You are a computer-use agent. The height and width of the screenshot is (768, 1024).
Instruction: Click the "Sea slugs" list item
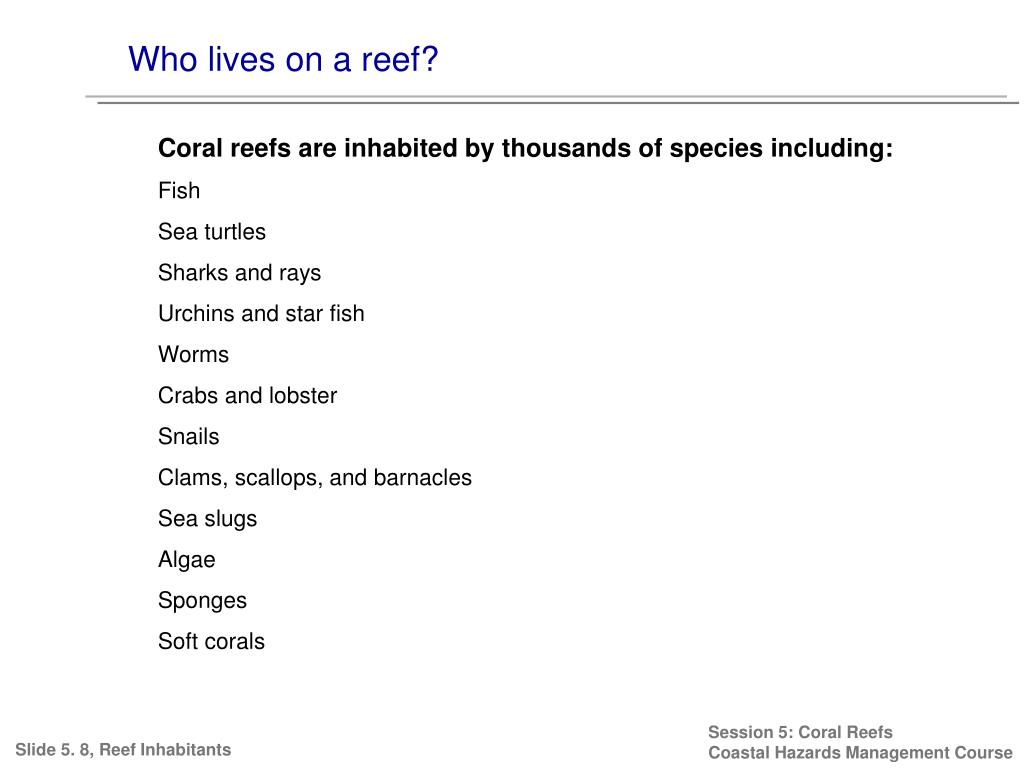(207, 519)
